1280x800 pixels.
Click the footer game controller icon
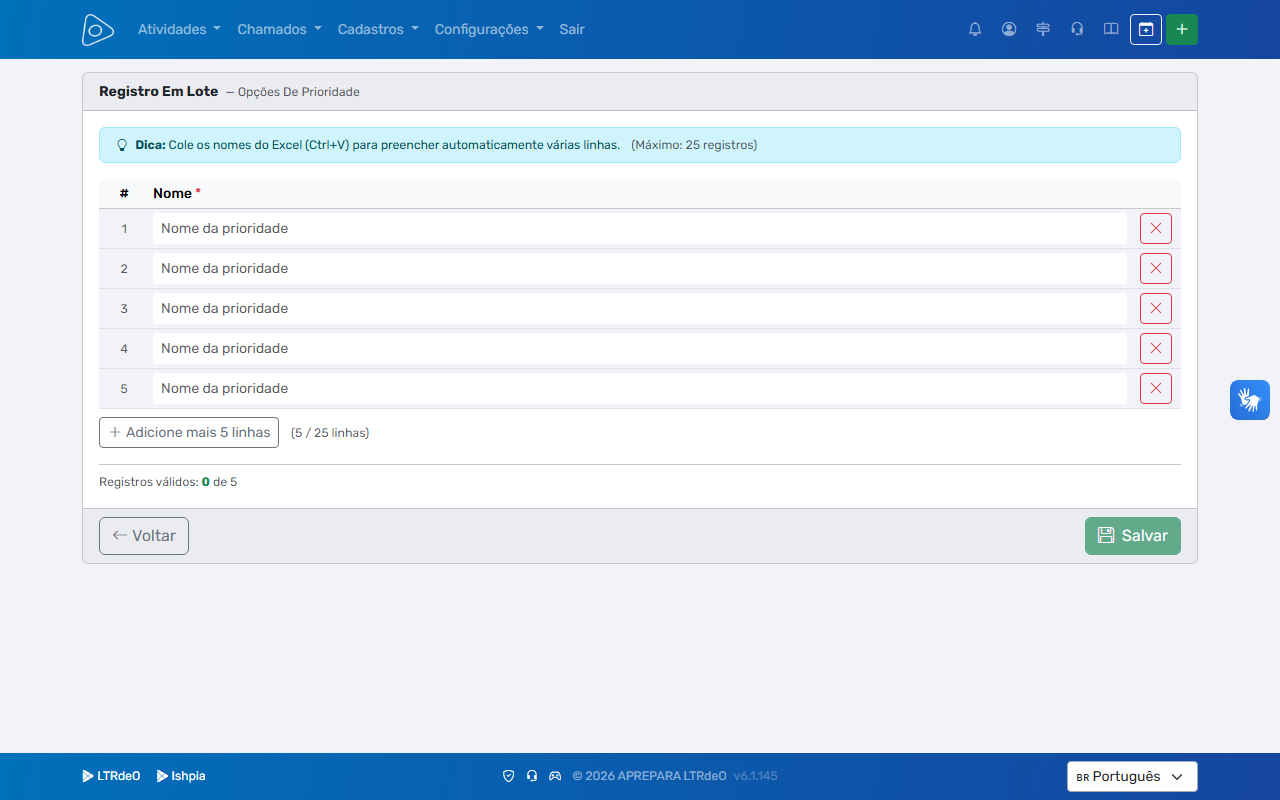point(555,776)
